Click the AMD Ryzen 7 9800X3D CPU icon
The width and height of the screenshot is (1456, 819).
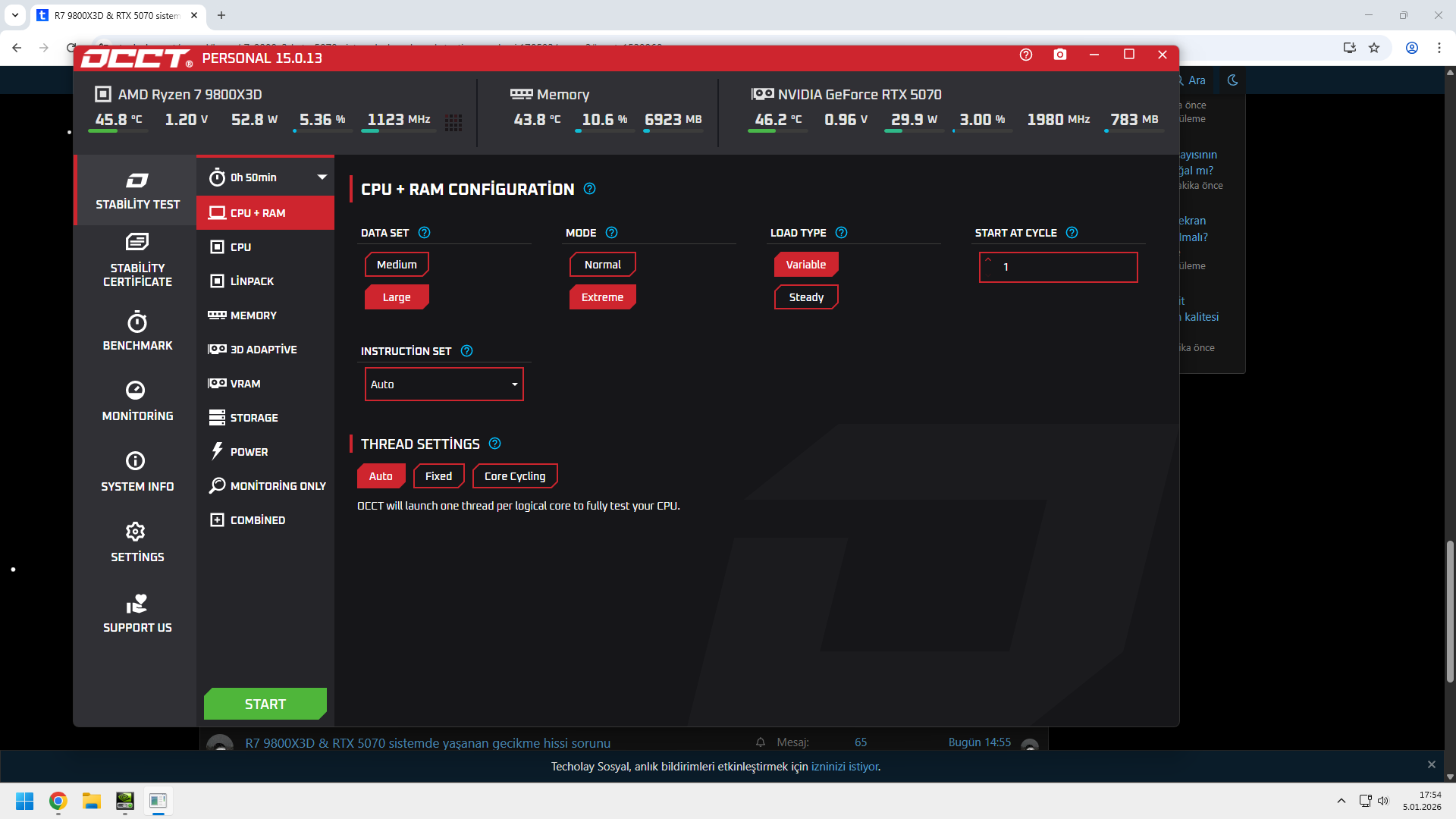tap(102, 94)
